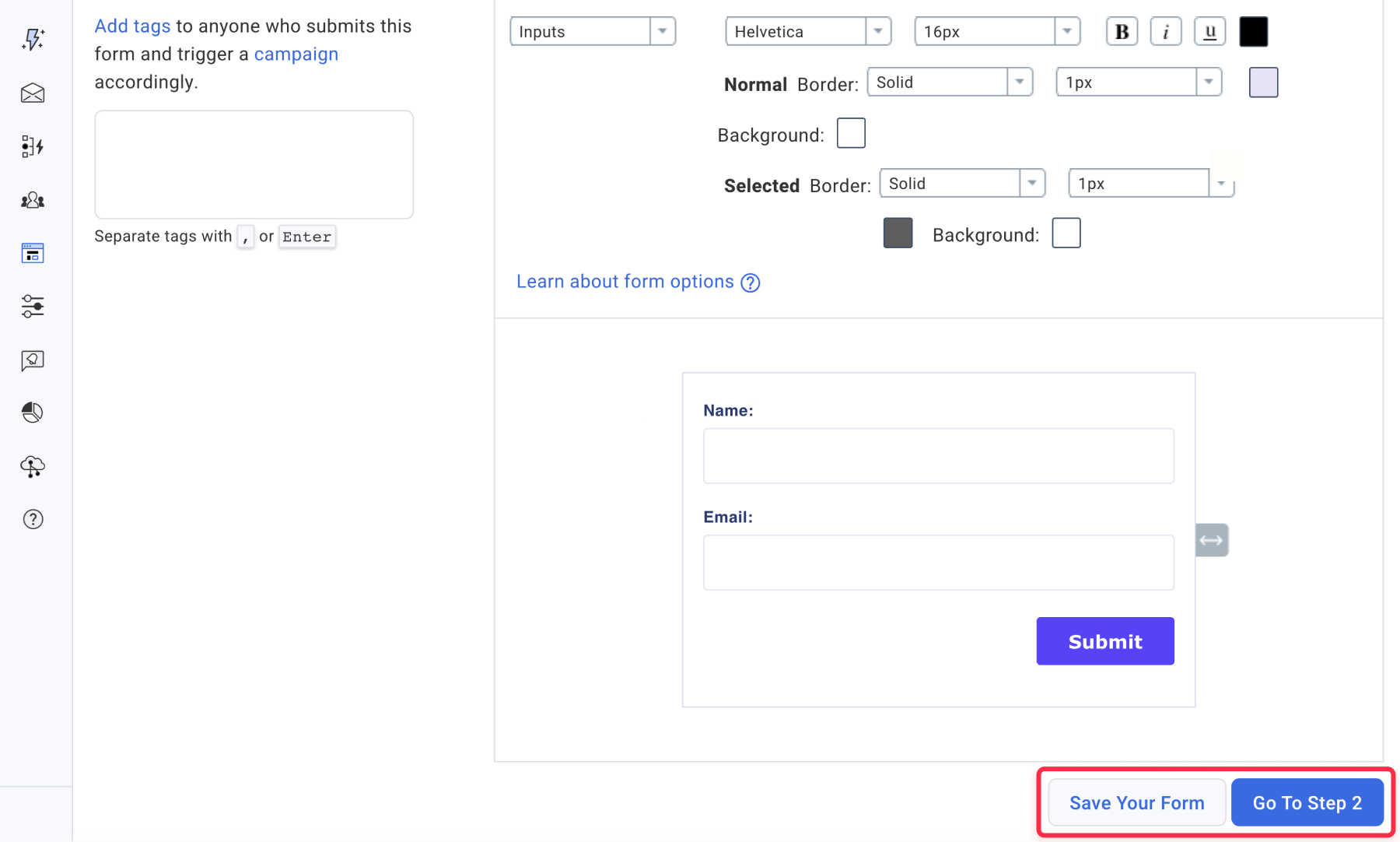This screenshot has width=1400, height=842.
Task: Follow the Add tags link
Action: [132, 26]
